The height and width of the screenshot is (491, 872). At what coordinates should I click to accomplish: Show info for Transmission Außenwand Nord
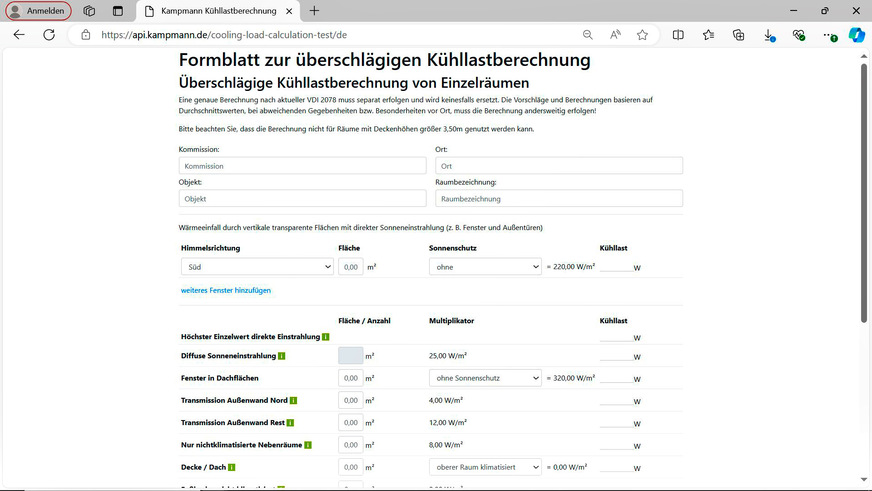pos(294,400)
